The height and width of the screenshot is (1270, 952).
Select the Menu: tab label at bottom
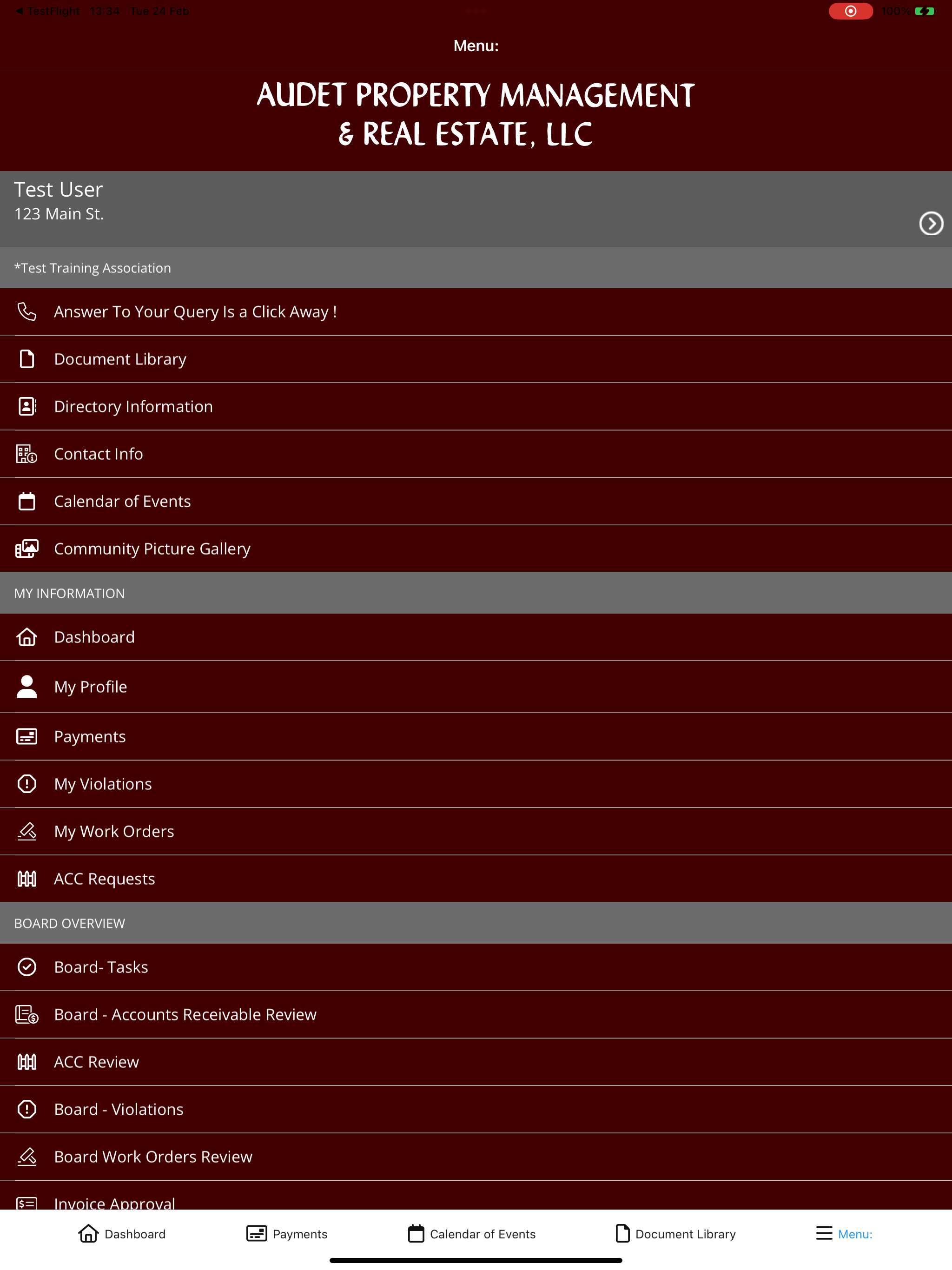[x=855, y=1234]
